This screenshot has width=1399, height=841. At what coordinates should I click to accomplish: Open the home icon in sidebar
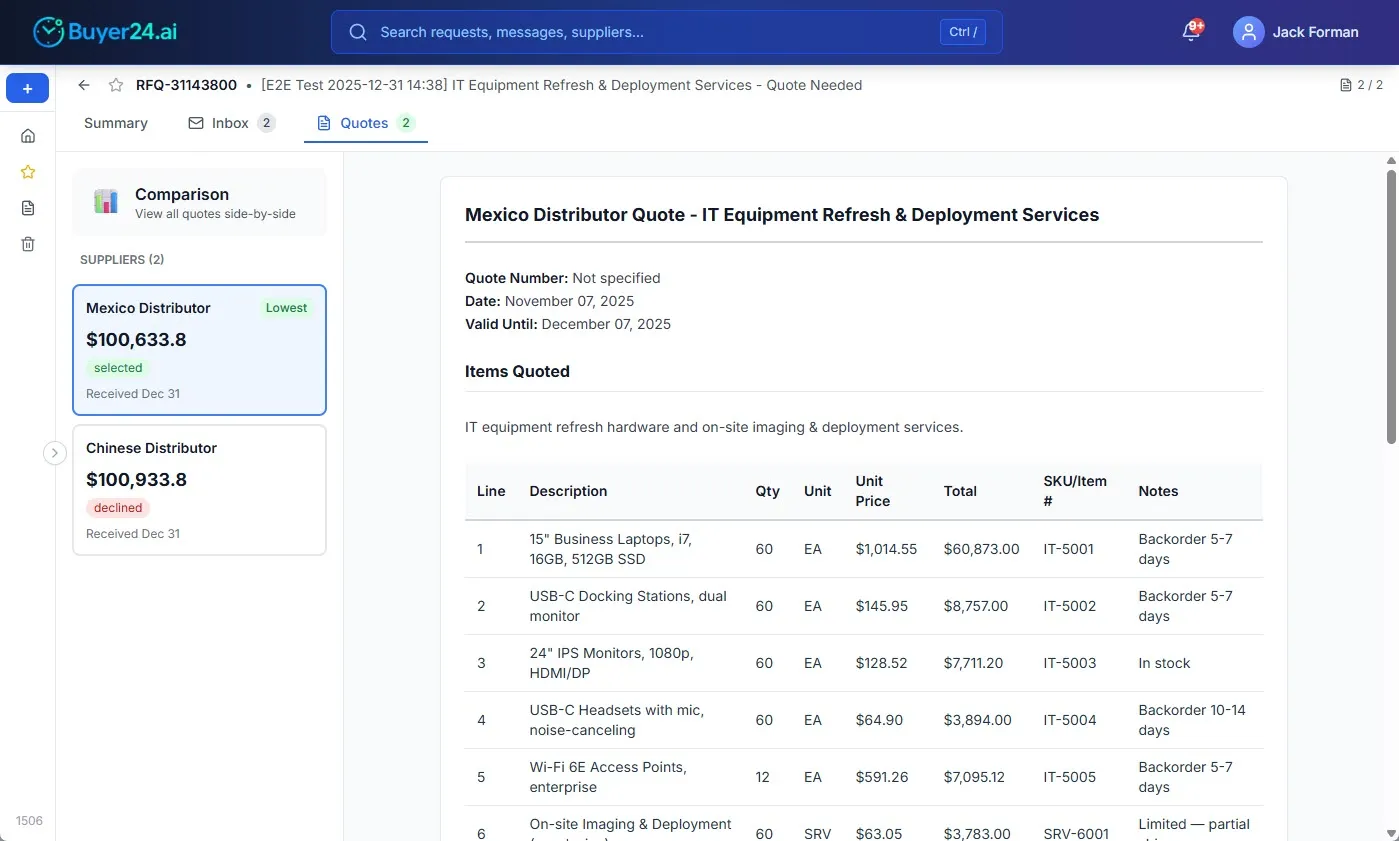coord(28,136)
